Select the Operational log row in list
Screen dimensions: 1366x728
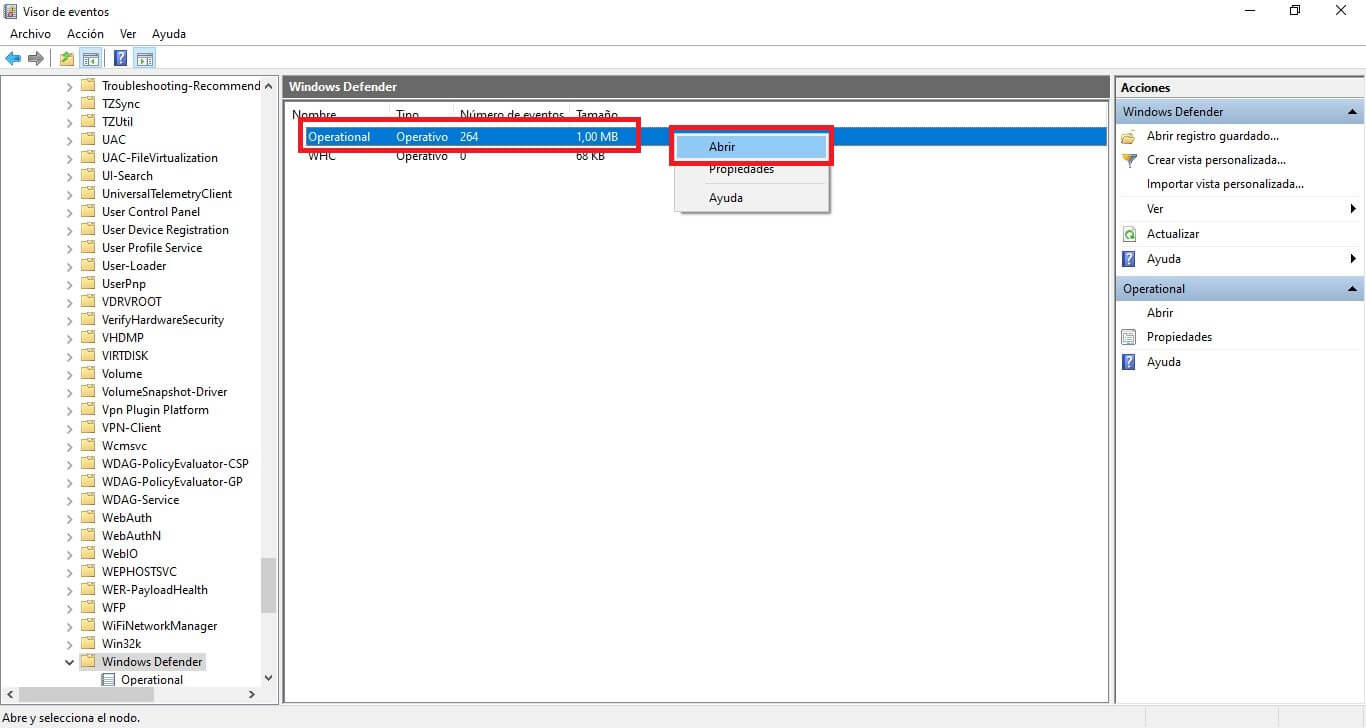click(x=697, y=137)
